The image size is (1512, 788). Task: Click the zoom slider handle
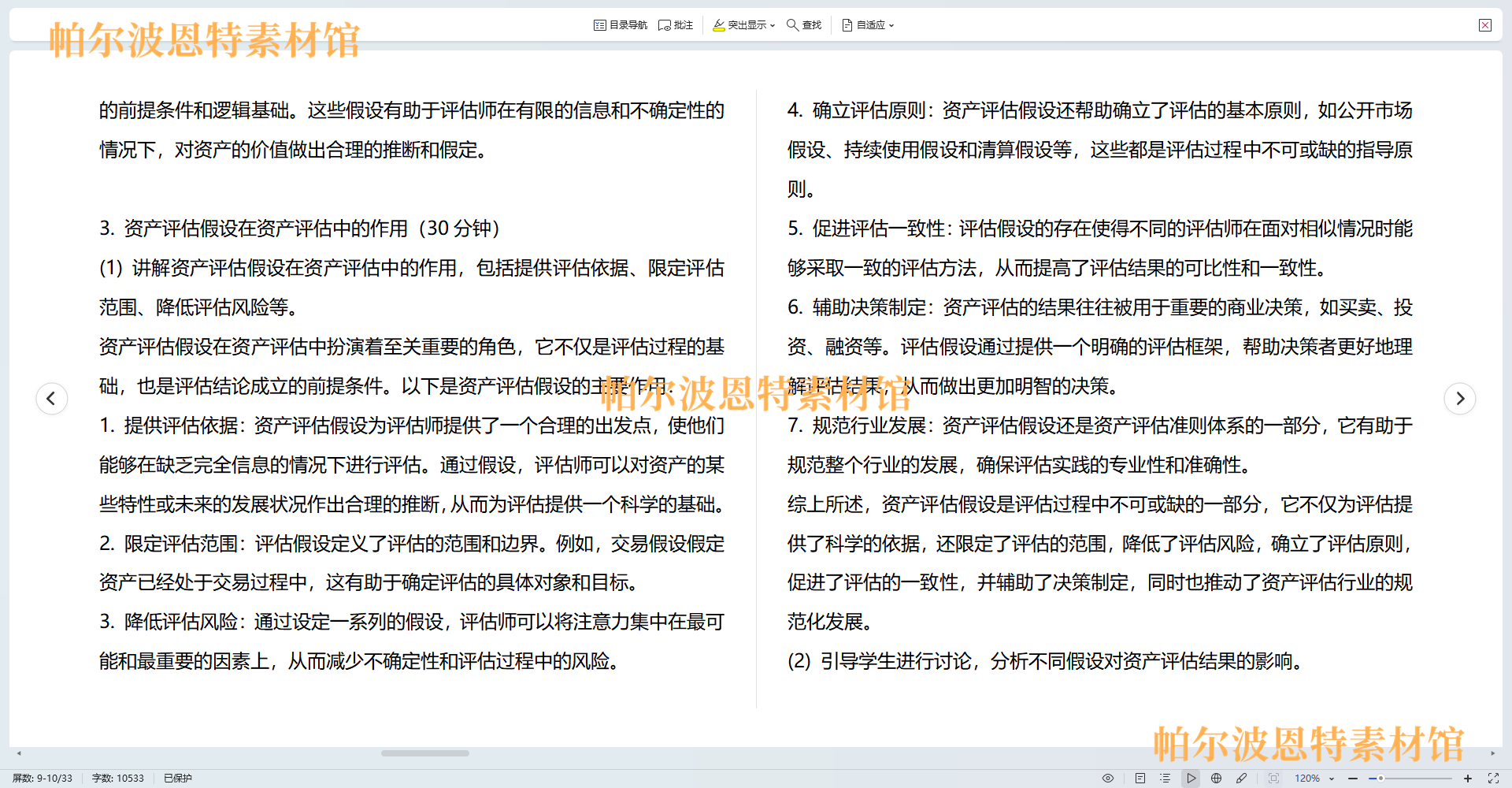coord(1380,778)
